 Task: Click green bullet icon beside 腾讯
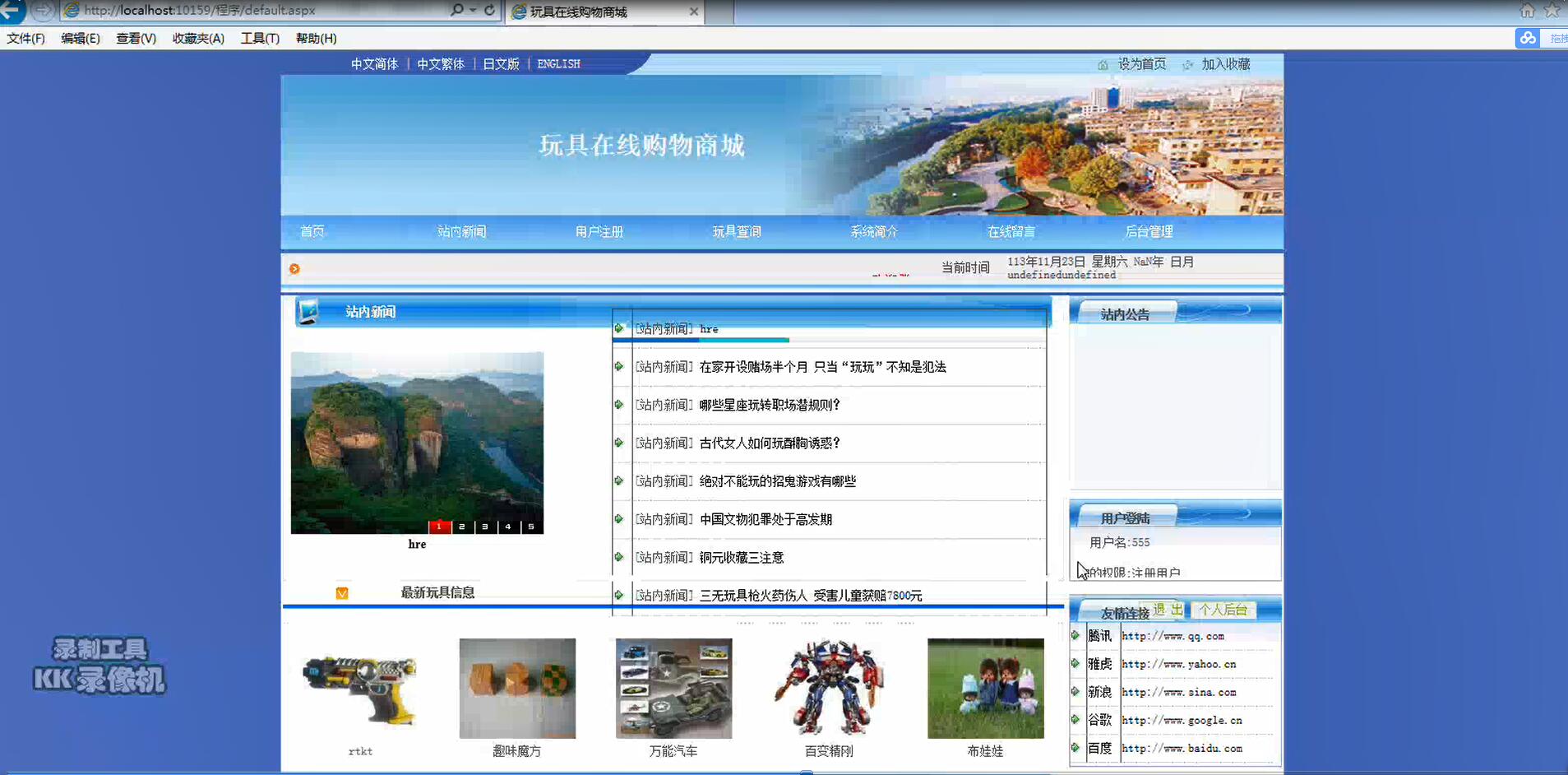(x=1075, y=635)
